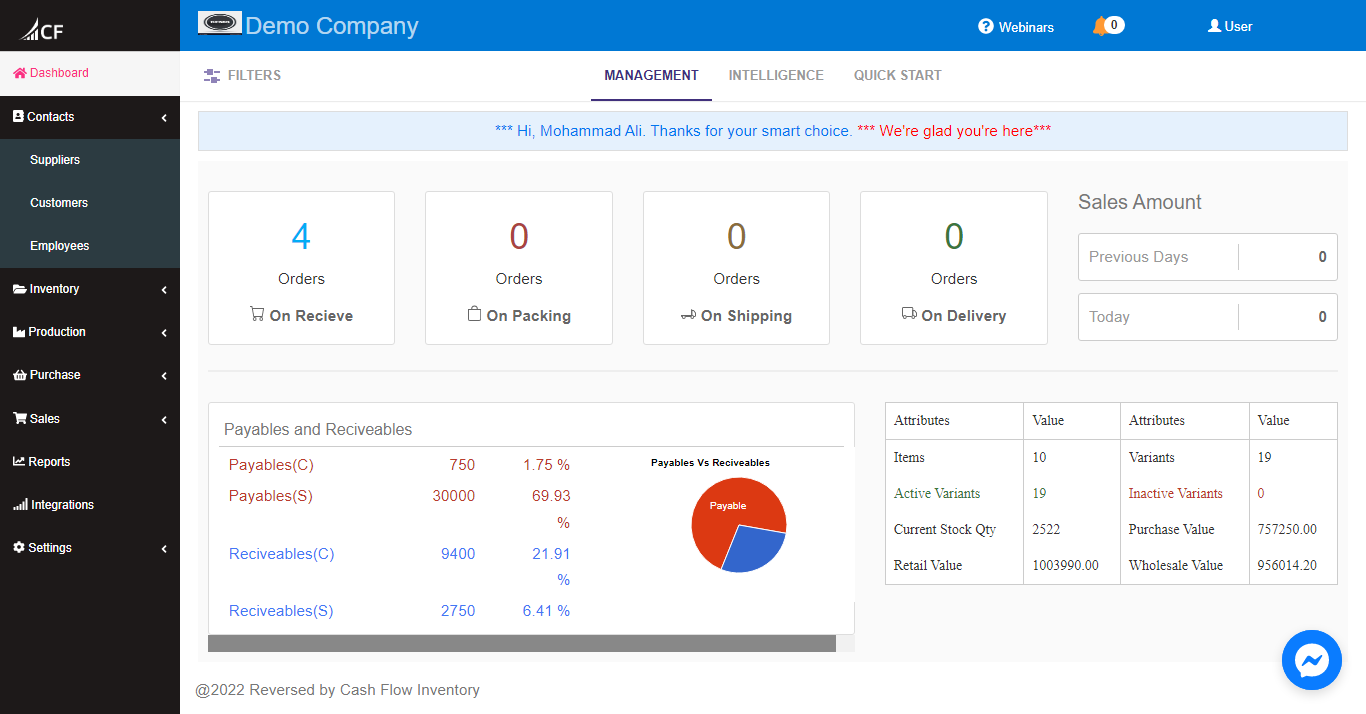1366x714 pixels.
Task: Switch to the INTELLIGENCE tab
Action: pos(776,75)
